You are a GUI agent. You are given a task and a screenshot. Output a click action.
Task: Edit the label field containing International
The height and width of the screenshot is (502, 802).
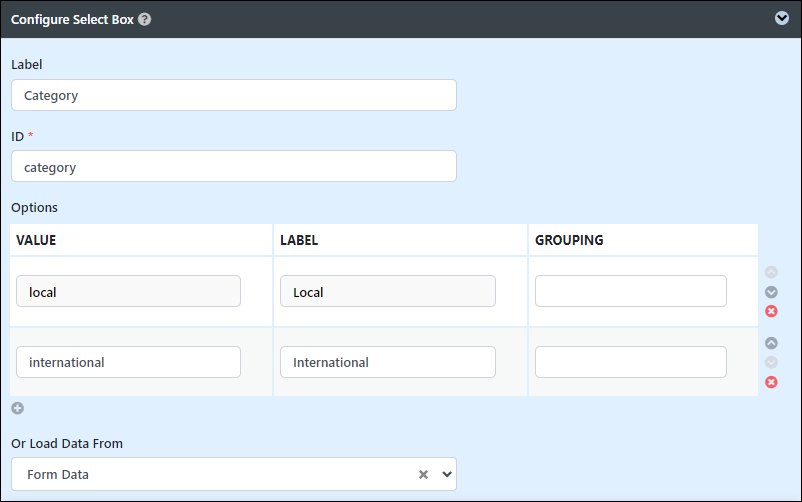tap(388, 362)
